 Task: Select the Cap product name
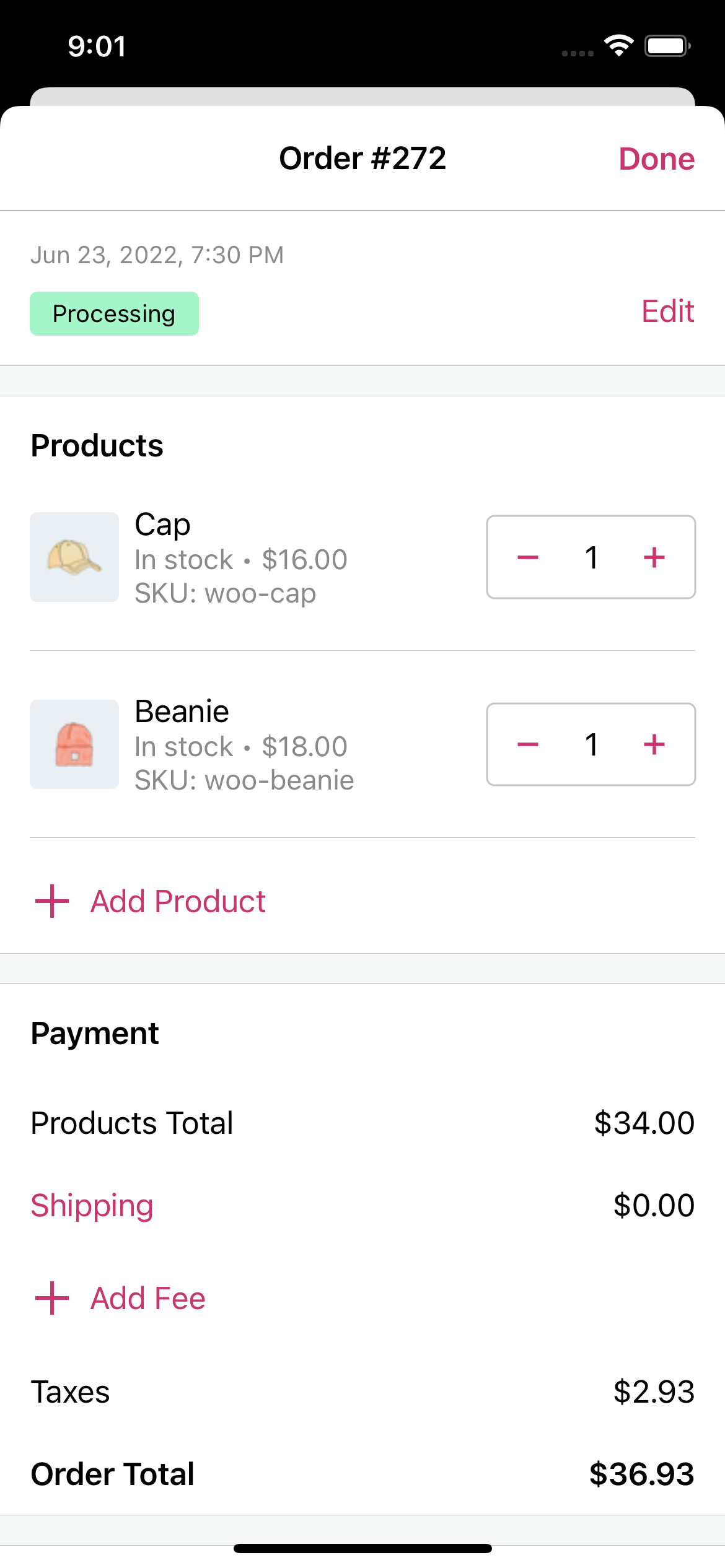click(x=162, y=525)
